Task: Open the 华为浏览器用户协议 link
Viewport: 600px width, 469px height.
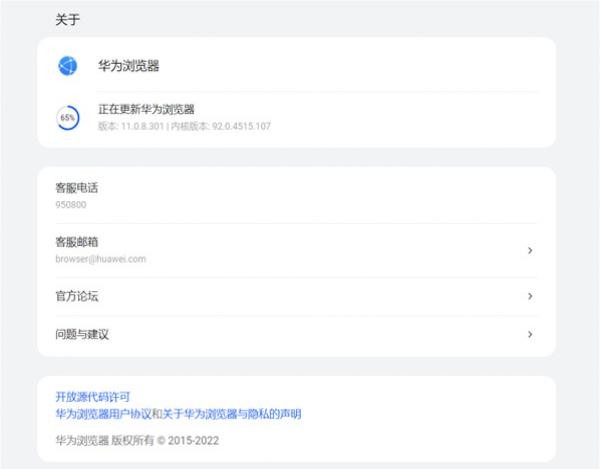Action: (x=104, y=414)
